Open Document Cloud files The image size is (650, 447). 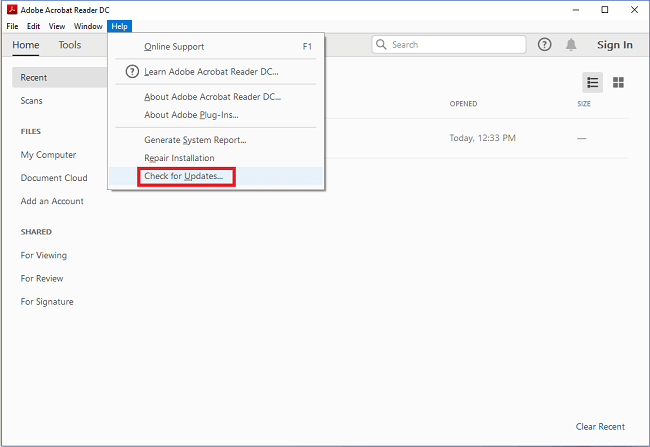pos(54,178)
